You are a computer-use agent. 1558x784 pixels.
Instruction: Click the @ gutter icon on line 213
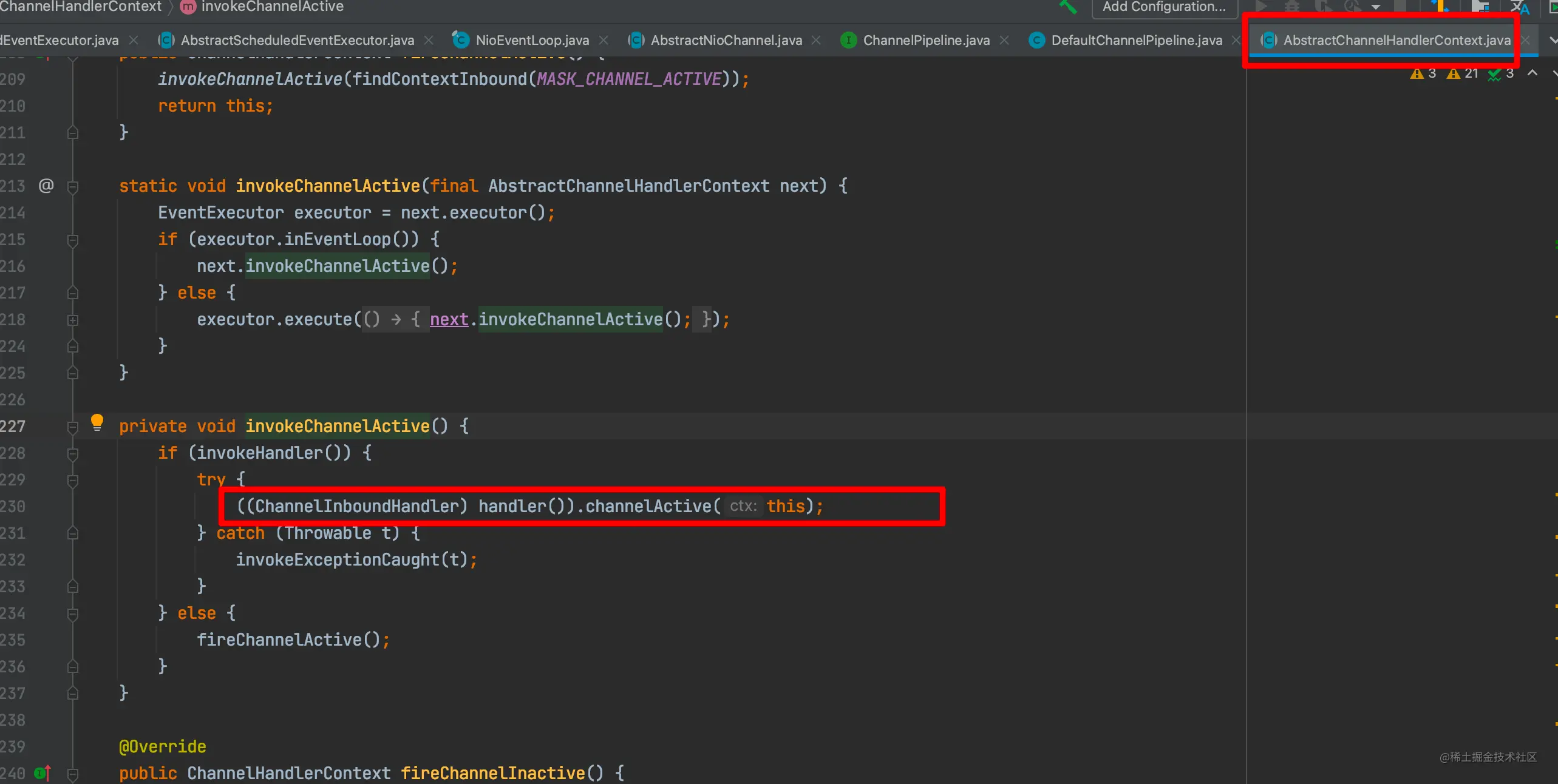[x=46, y=185]
